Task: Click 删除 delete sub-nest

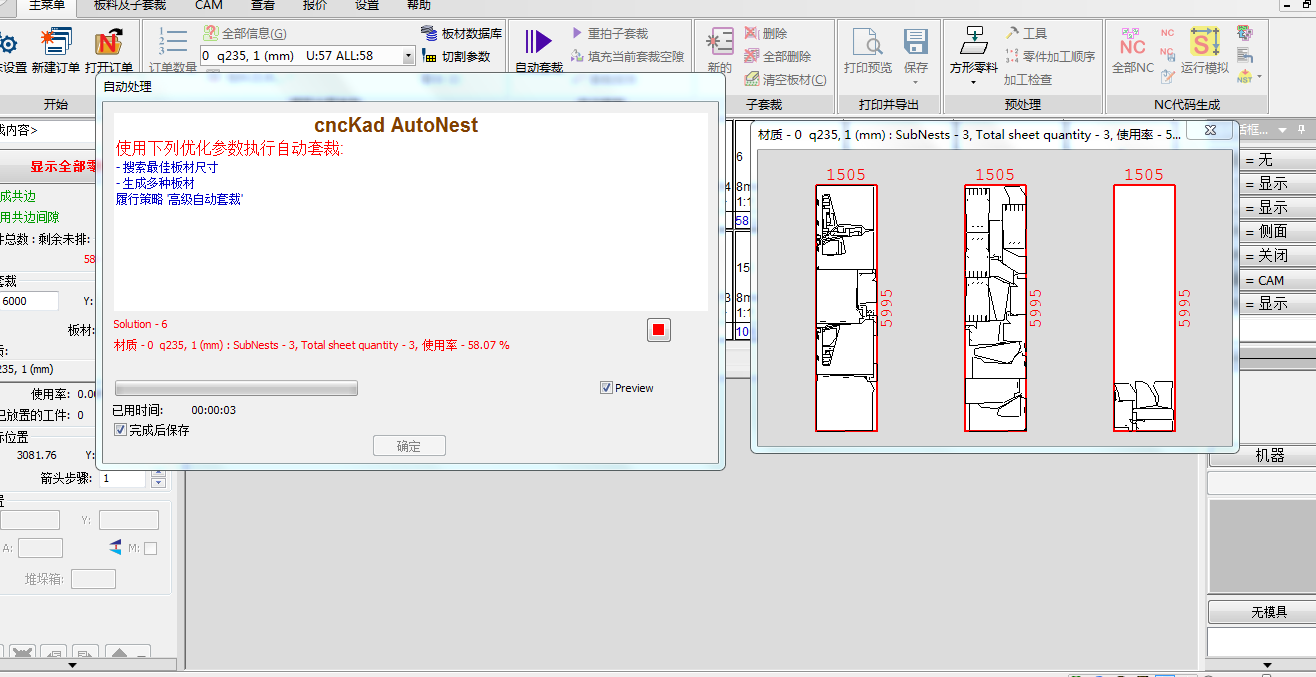Action: [x=766, y=34]
